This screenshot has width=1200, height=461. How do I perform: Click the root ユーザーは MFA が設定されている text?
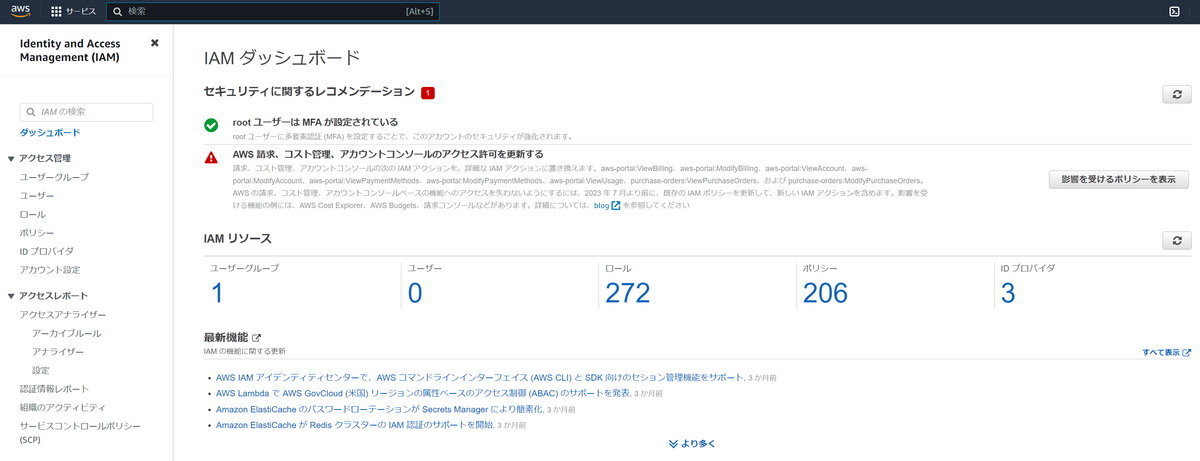(315, 122)
